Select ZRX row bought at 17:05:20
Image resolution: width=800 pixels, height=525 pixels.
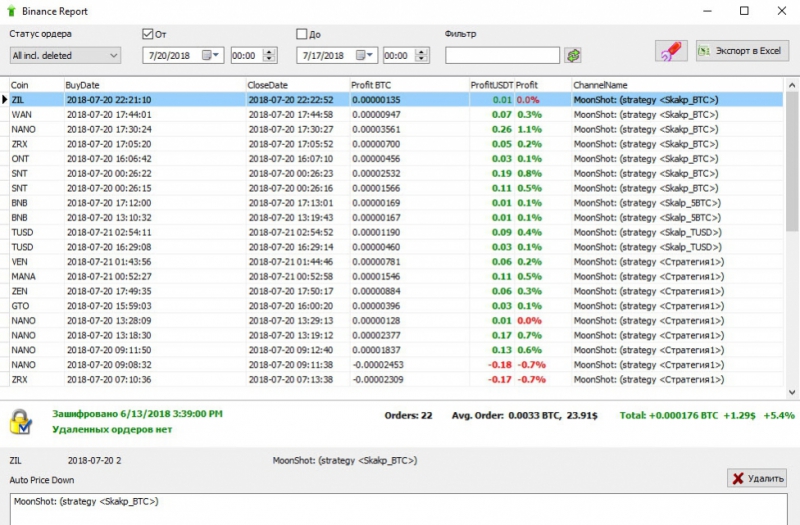[396, 144]
